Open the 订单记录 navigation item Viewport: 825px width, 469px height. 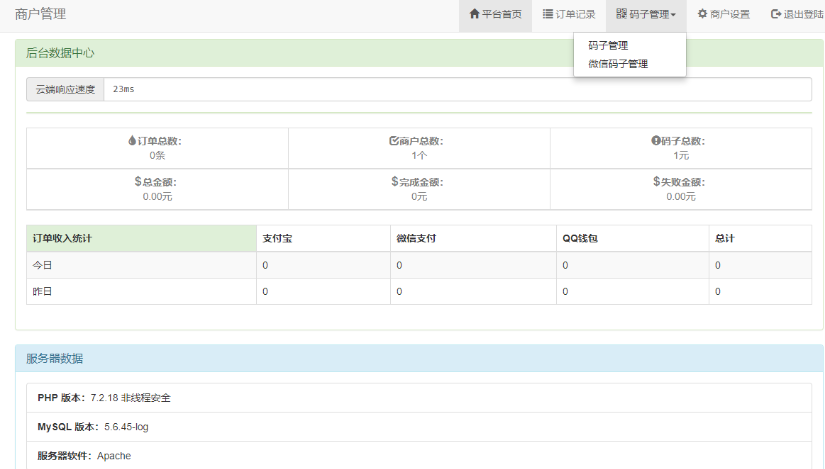coord(569,14)
